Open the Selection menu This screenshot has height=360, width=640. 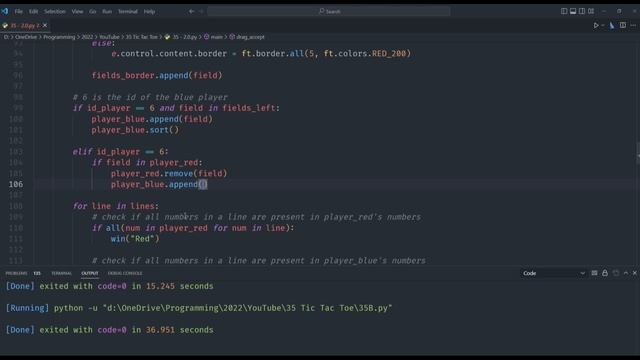(x=55, y=11)
